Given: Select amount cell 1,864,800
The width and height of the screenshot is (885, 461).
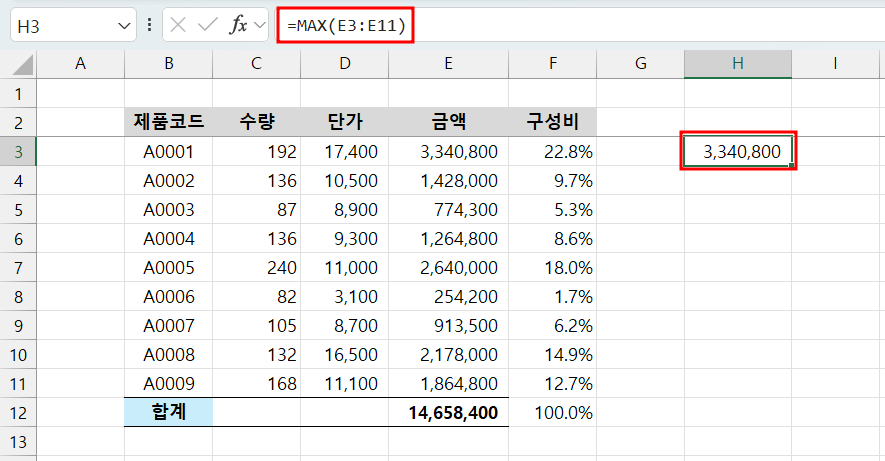Looking at the screenshot, I should coord(449,384).
